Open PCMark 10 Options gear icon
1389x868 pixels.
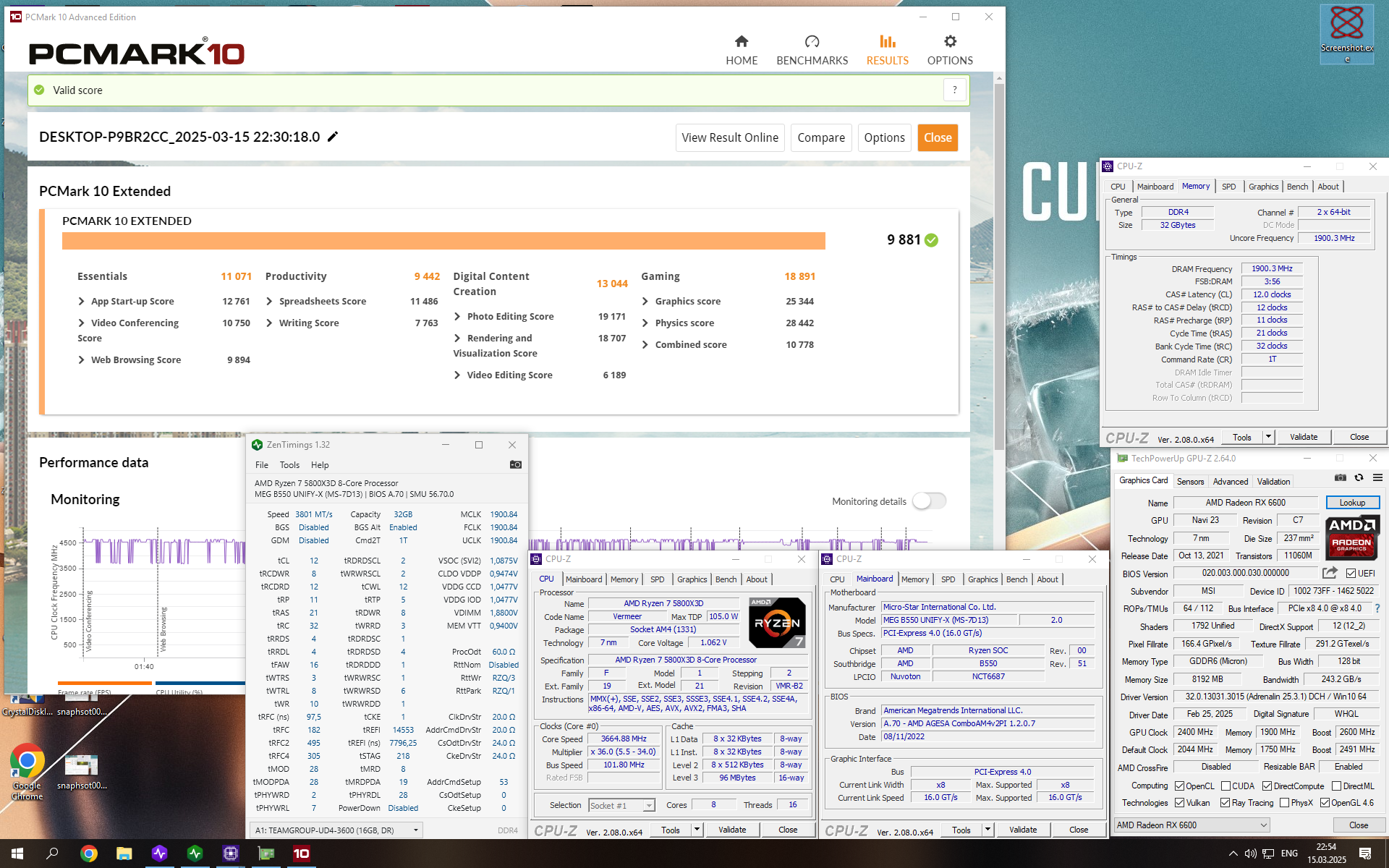pos(950,41)
